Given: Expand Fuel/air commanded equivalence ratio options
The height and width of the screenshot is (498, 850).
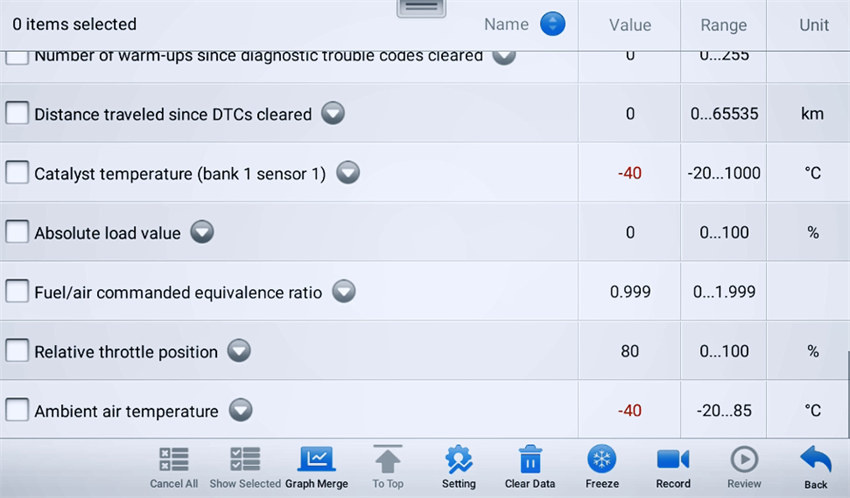Looking at the screenshot, I should pyautogui.click(x=344, y=292).
